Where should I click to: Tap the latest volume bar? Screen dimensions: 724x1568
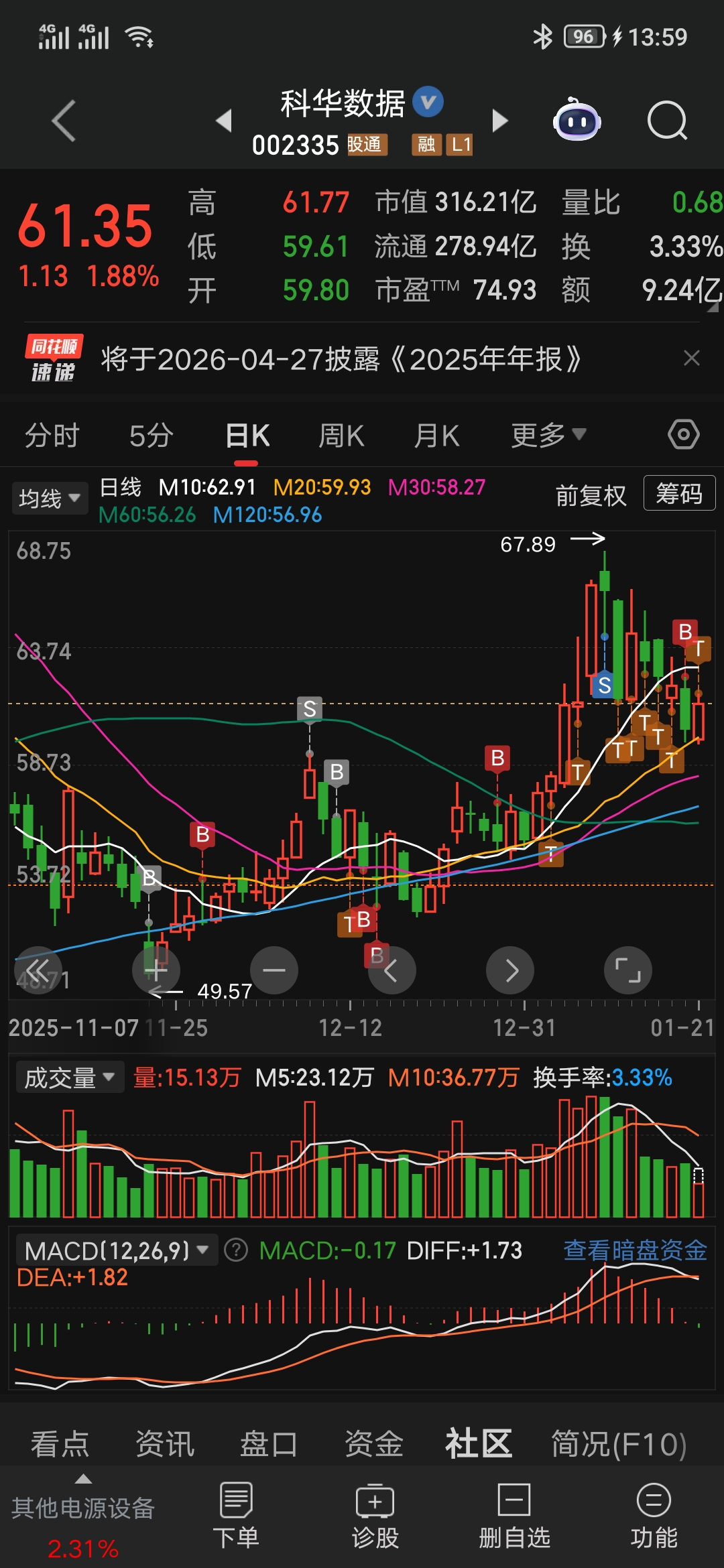coord(699,1193)
